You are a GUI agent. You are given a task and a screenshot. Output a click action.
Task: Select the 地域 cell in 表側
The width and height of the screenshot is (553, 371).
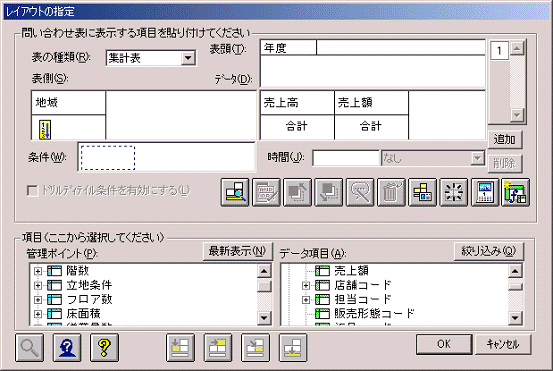click(x=68, y=103)
